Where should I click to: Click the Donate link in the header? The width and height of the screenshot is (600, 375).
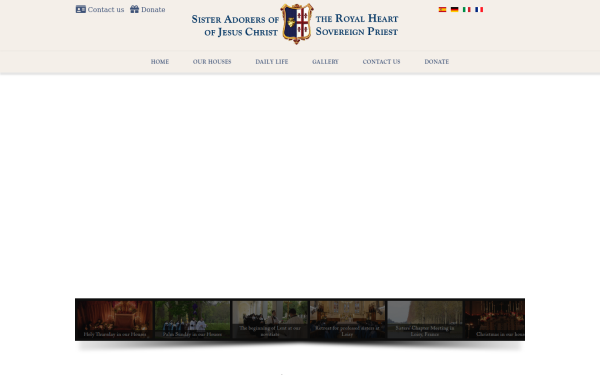153,10
